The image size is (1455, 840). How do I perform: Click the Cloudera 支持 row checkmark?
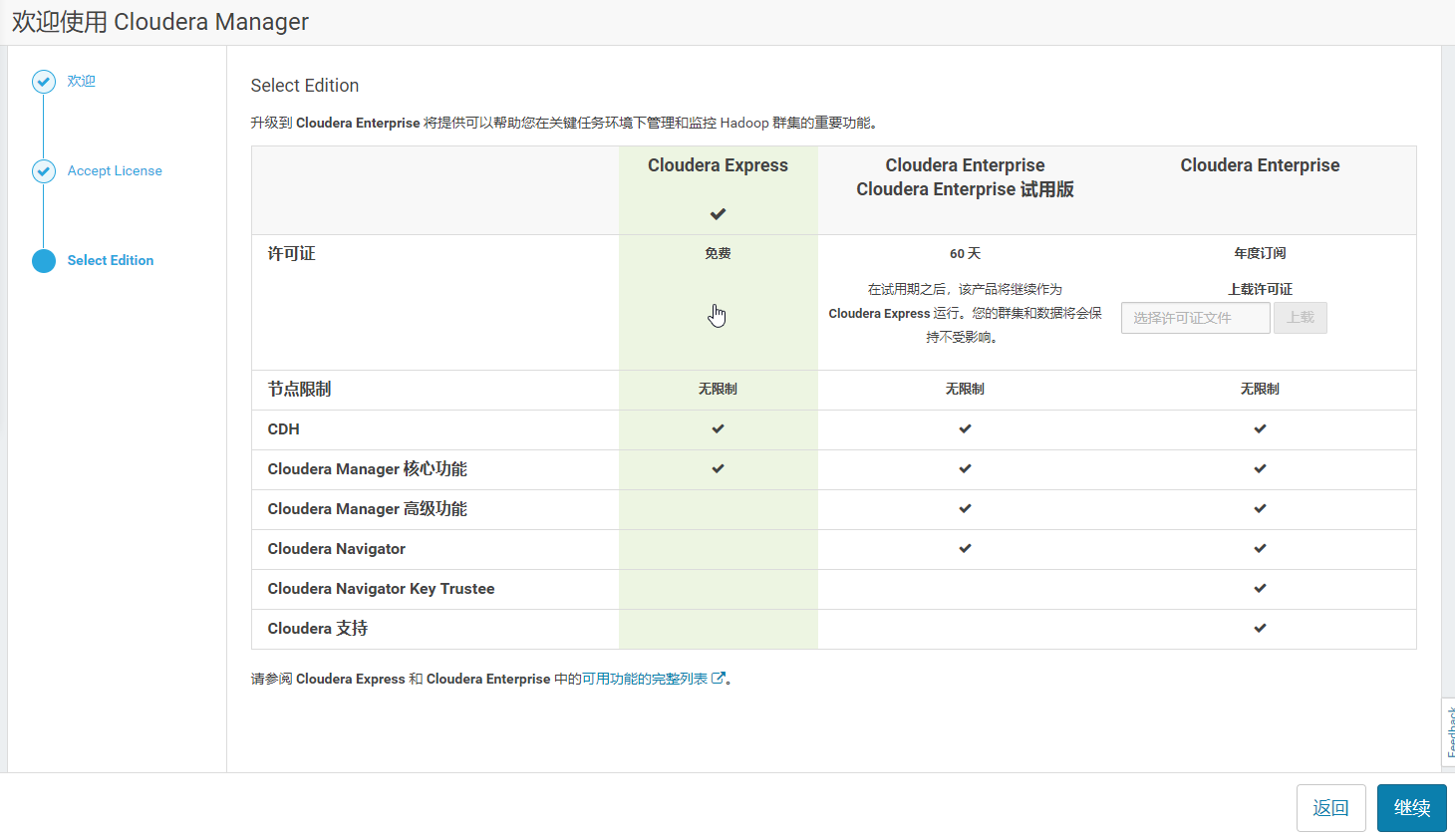[1260, 628]
